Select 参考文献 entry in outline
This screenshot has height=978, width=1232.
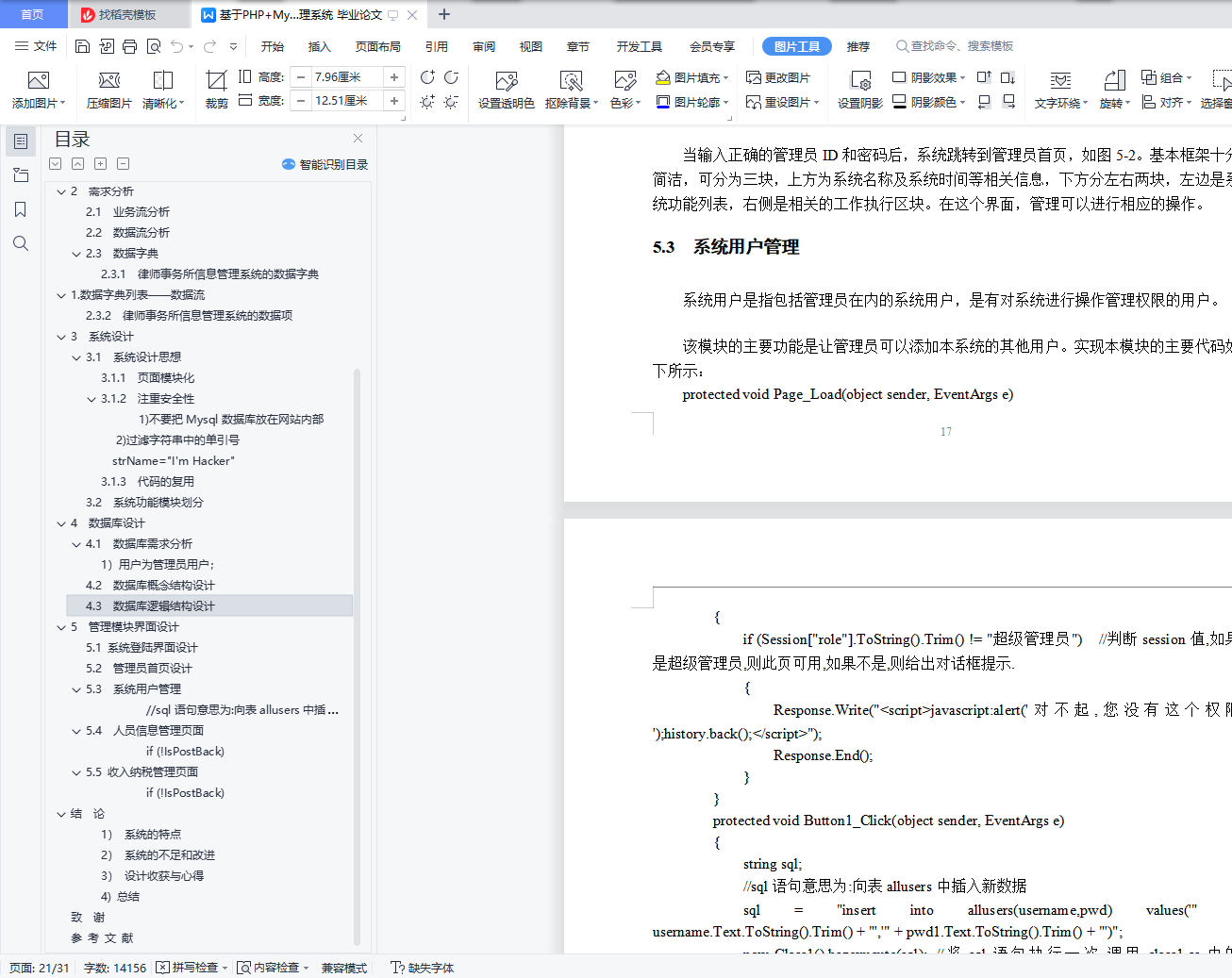102,938
